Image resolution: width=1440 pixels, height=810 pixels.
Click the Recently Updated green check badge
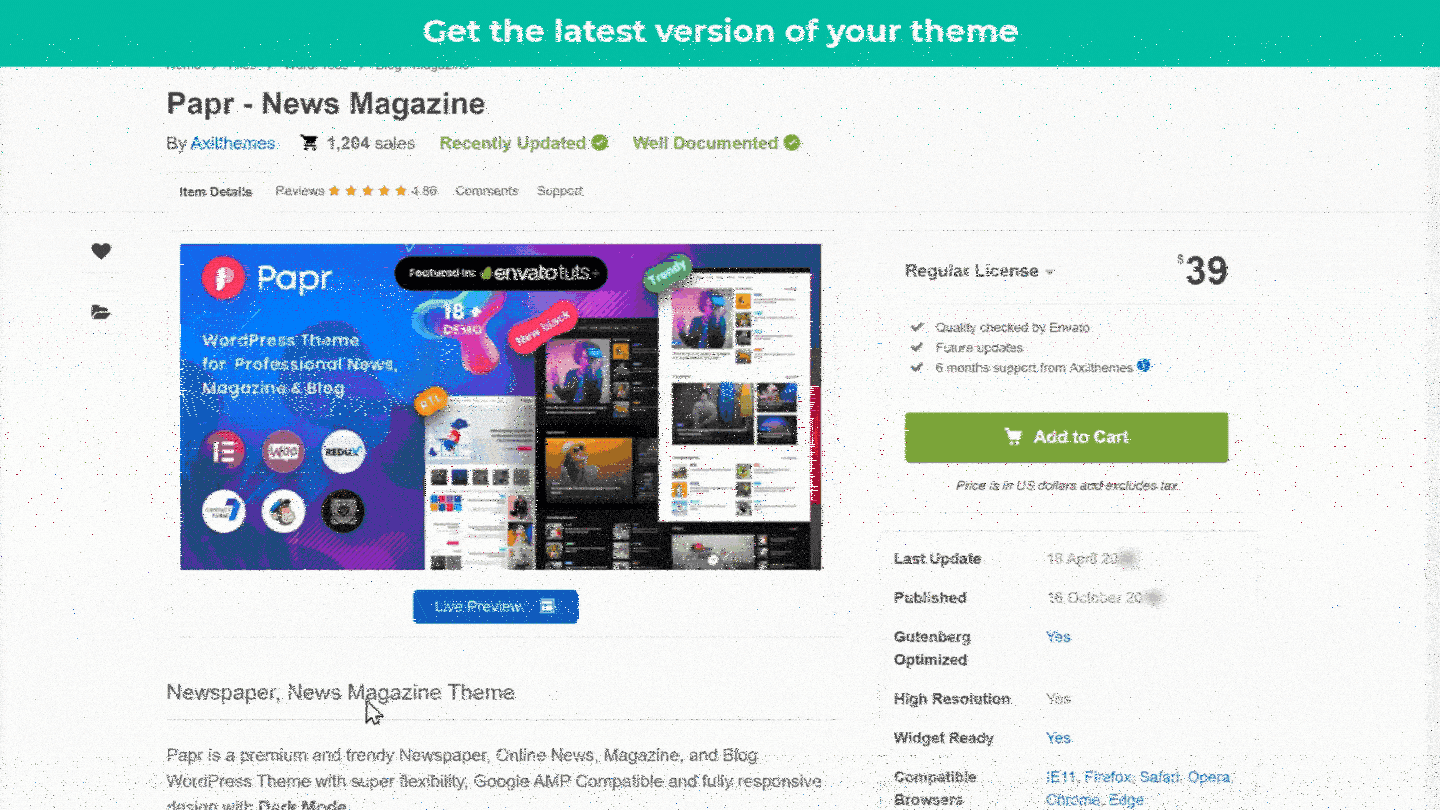[600, 143]
